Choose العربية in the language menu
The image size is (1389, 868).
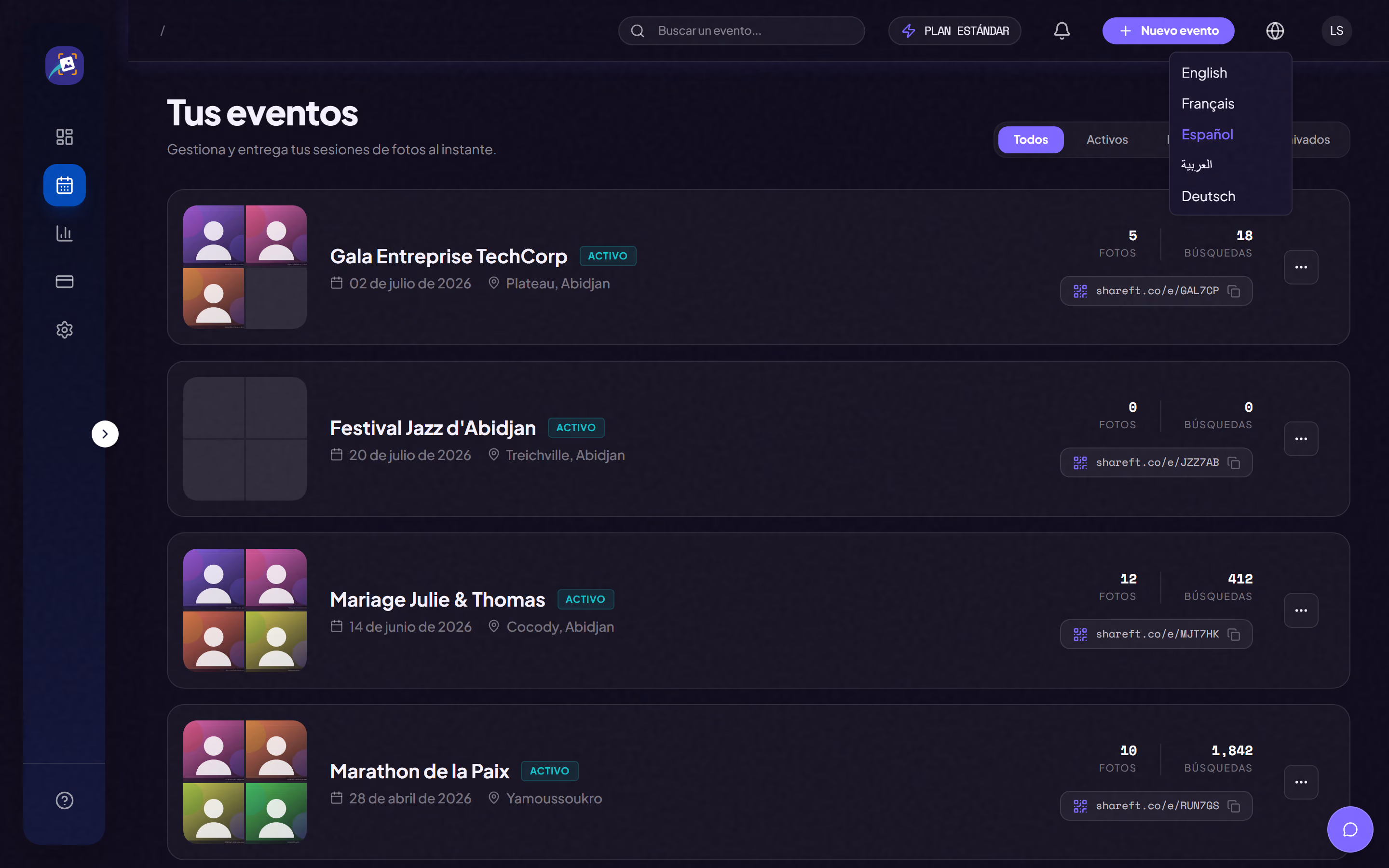(x=1231, y=165)
